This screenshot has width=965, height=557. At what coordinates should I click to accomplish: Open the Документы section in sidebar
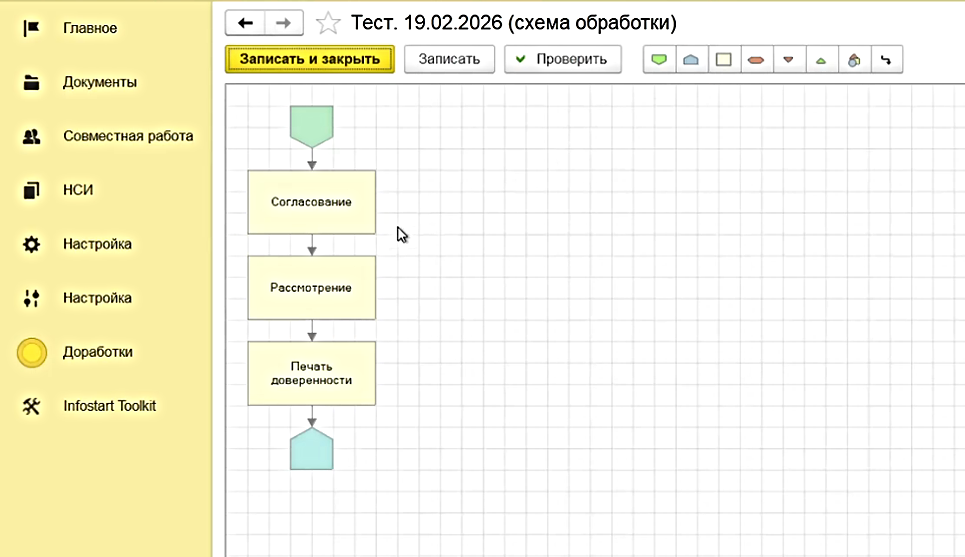(x=99, y=82)
